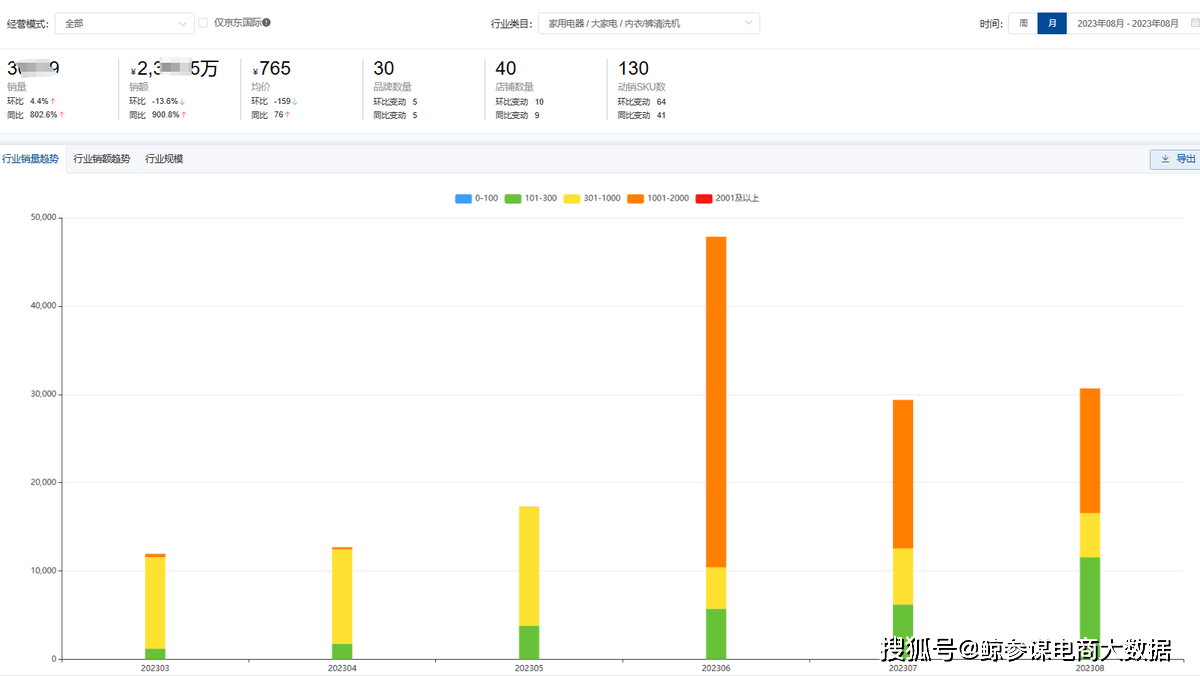Select the 月 time granularity option

tap(1051, 23)
